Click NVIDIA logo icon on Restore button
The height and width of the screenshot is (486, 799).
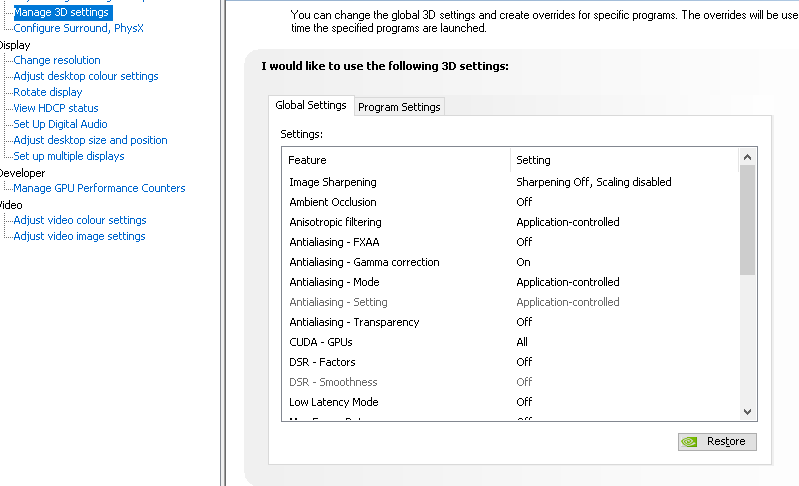coord(689,442)
